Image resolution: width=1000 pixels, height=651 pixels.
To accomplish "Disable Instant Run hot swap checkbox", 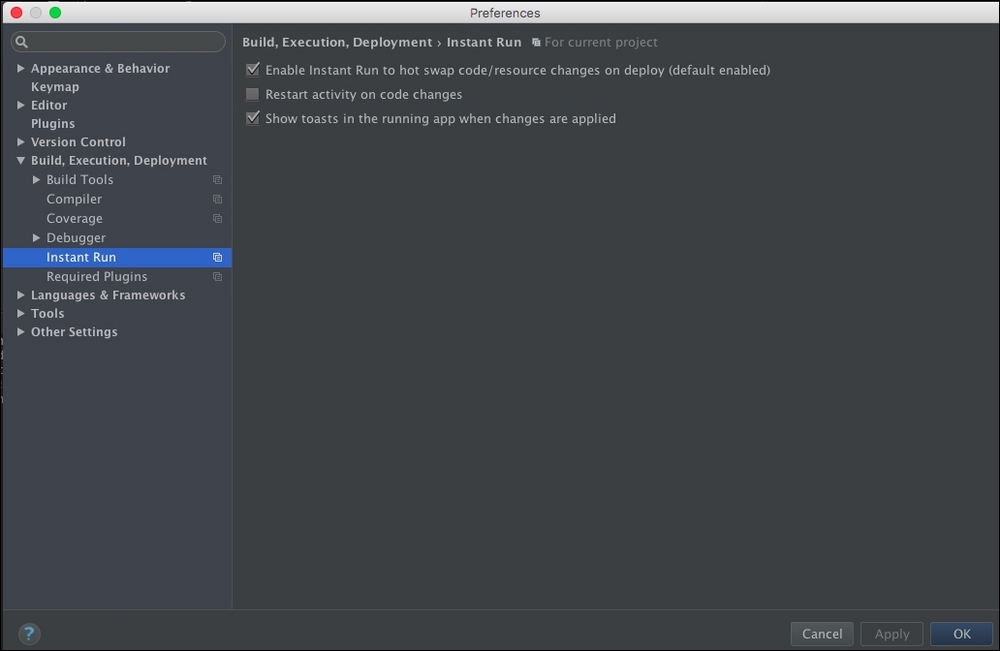I will coord(252,71).
